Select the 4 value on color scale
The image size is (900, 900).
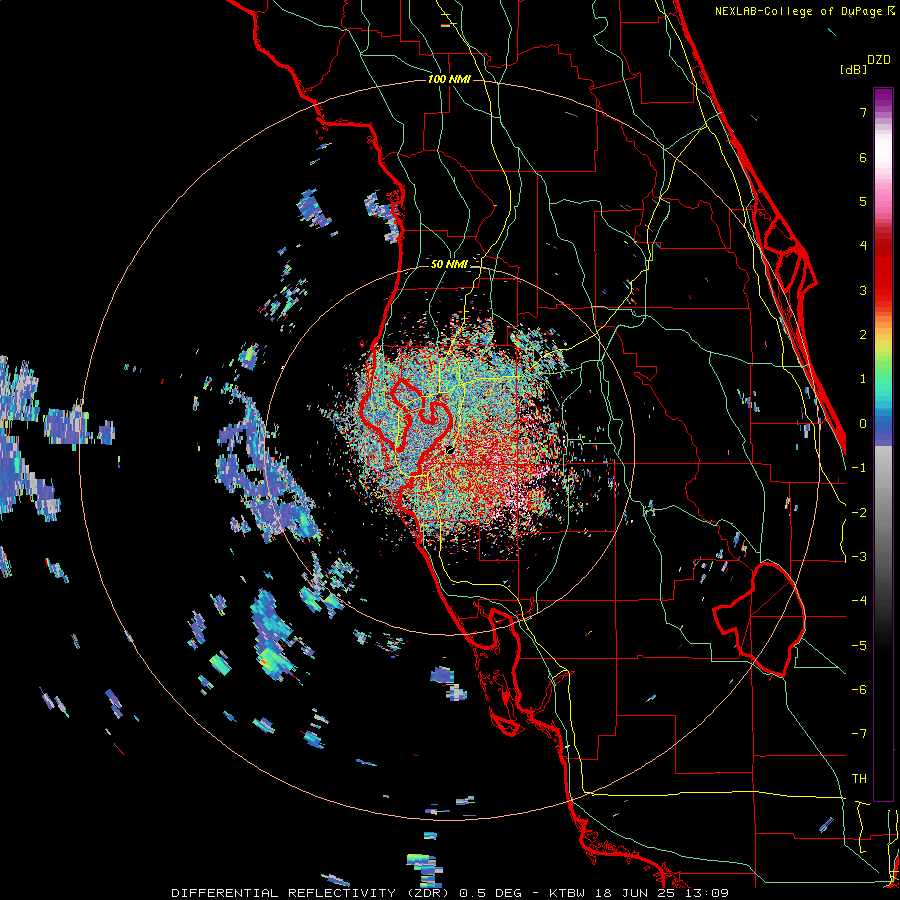pos(863,246)
